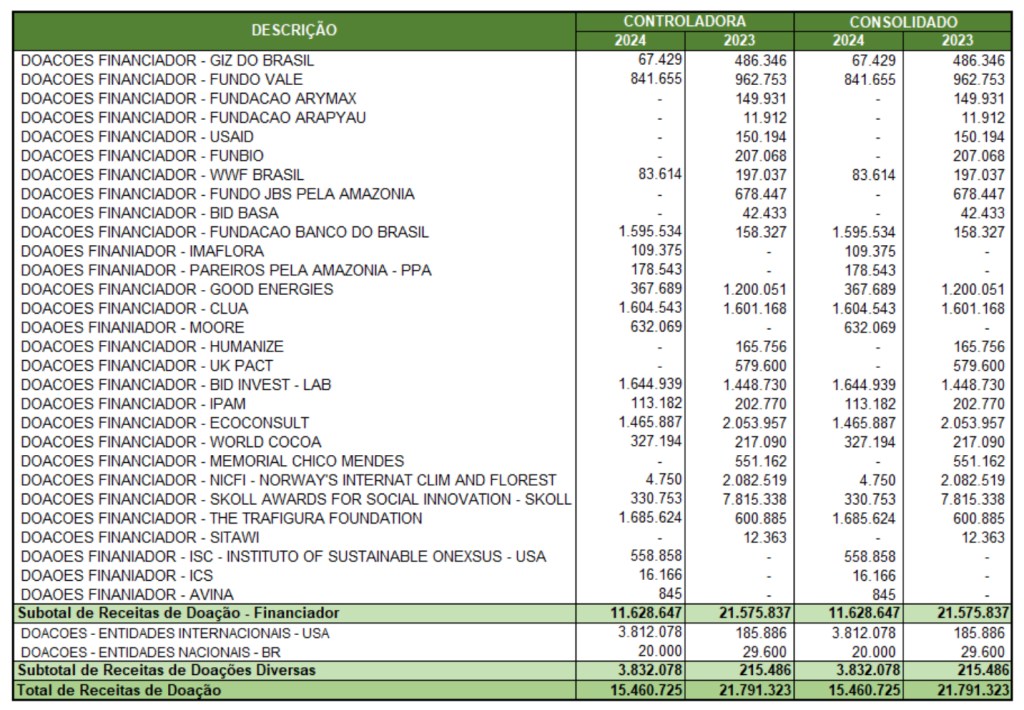Image resolution: width=1024 pixels, height=710 pixels.
Task: Click the WWF BRASIL row label
Action: click(162, 175)
